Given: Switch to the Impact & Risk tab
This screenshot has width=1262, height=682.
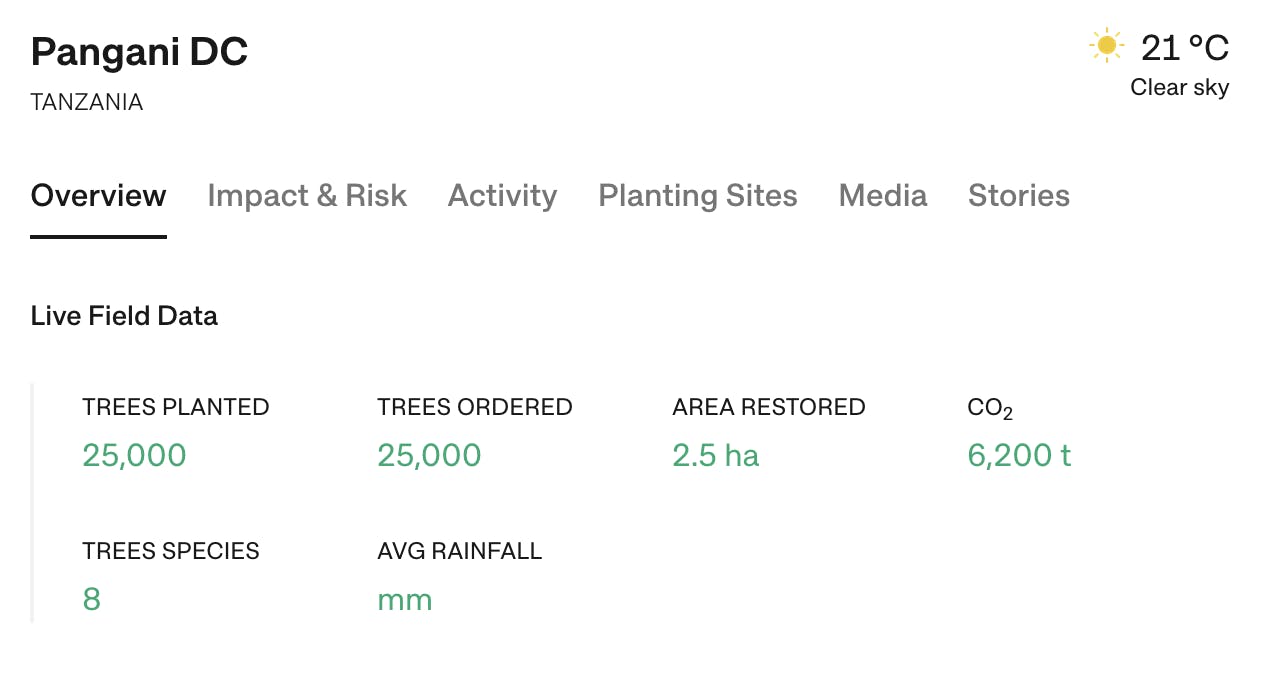Looking at the screenshot, I should (307, 196).
